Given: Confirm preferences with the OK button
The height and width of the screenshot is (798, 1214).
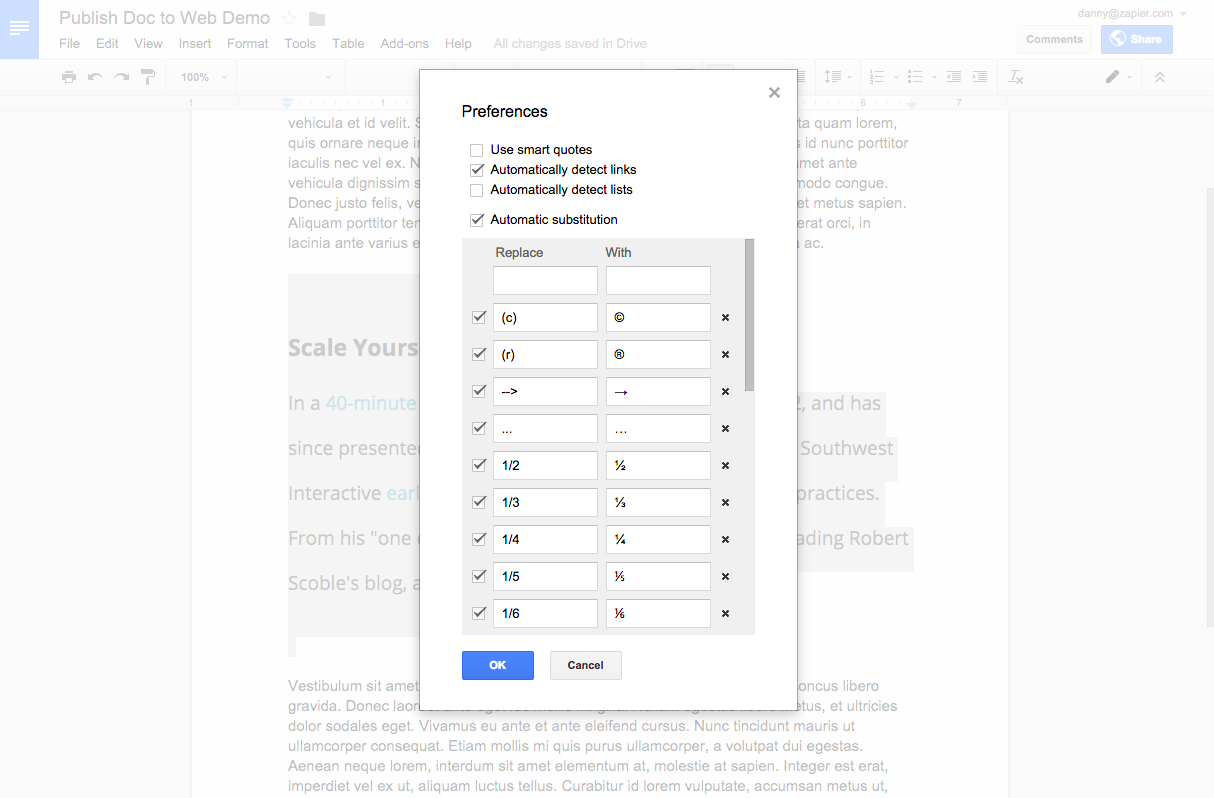Looking at the screenshot, I should coord(498,665).
